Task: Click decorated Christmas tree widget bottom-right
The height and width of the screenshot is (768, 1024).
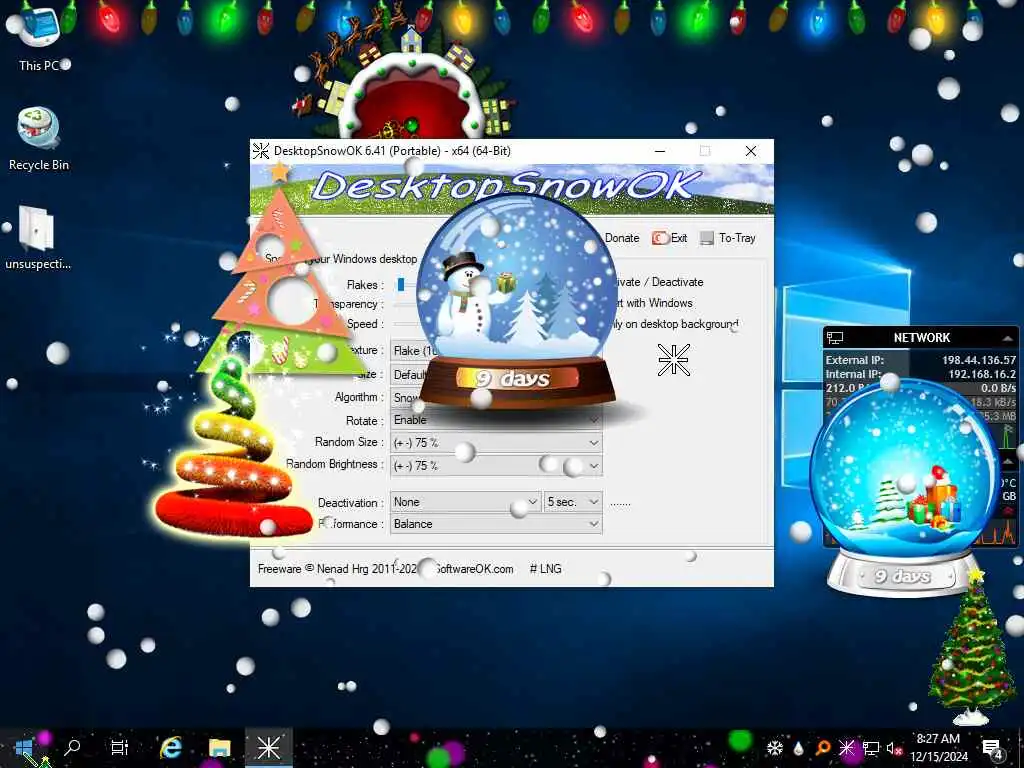Action: point(972,648)
